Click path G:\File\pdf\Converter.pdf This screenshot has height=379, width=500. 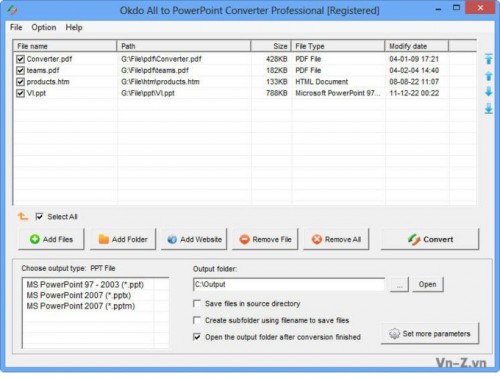[161, 59]
